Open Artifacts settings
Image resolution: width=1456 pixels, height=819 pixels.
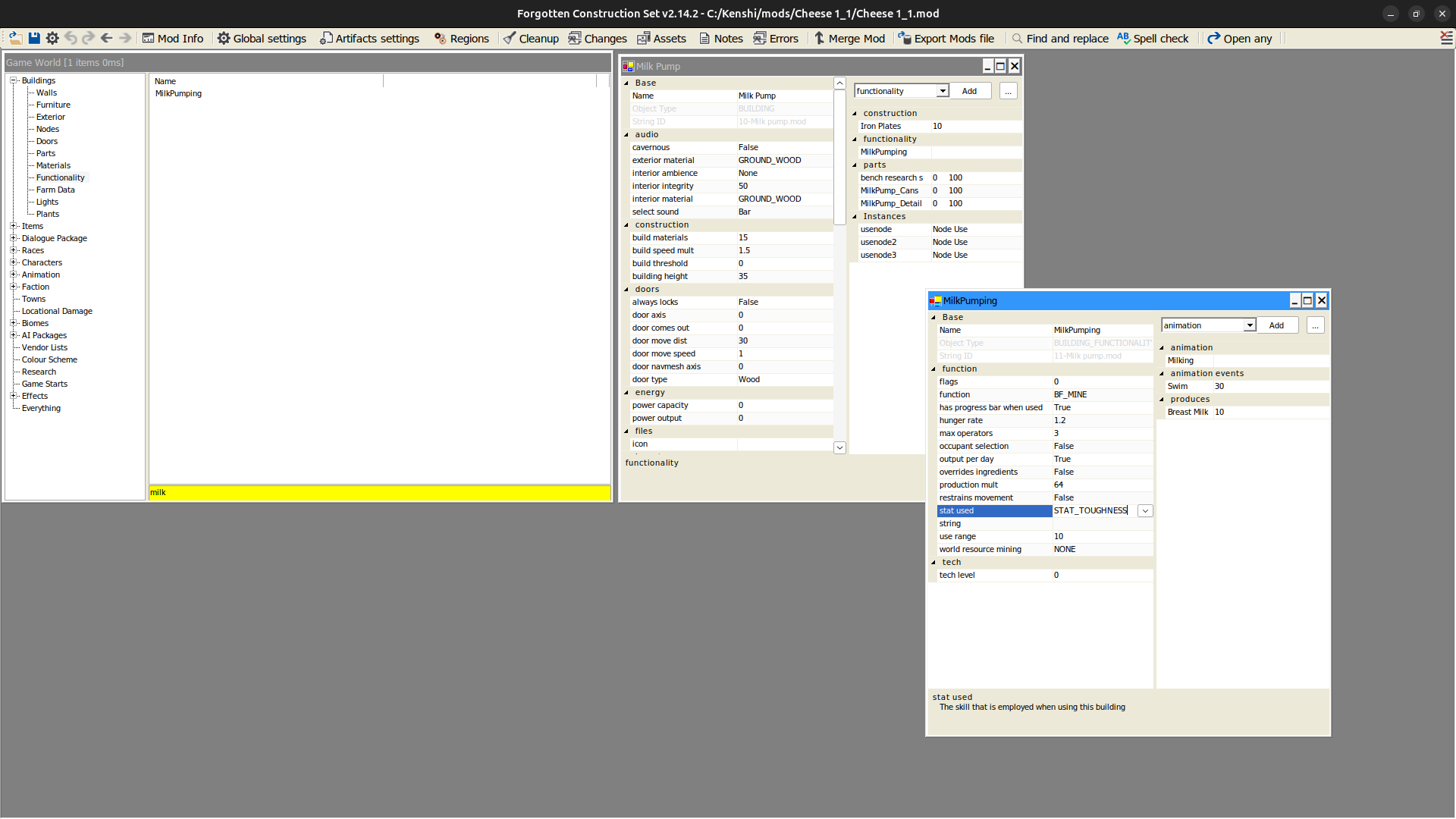click(x=369, y=38)
